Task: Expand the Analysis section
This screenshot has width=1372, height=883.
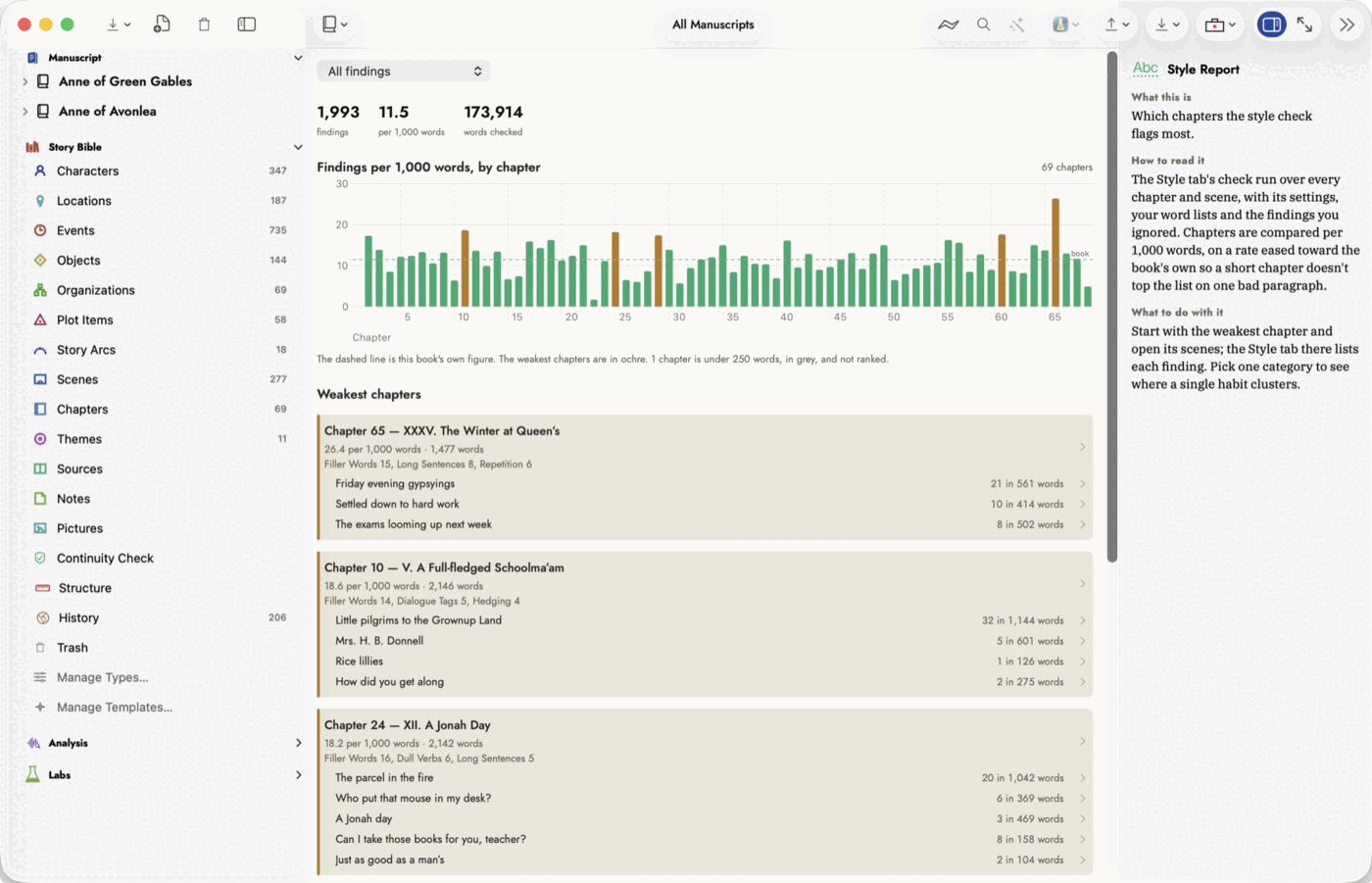Action: tap(299, 743)
